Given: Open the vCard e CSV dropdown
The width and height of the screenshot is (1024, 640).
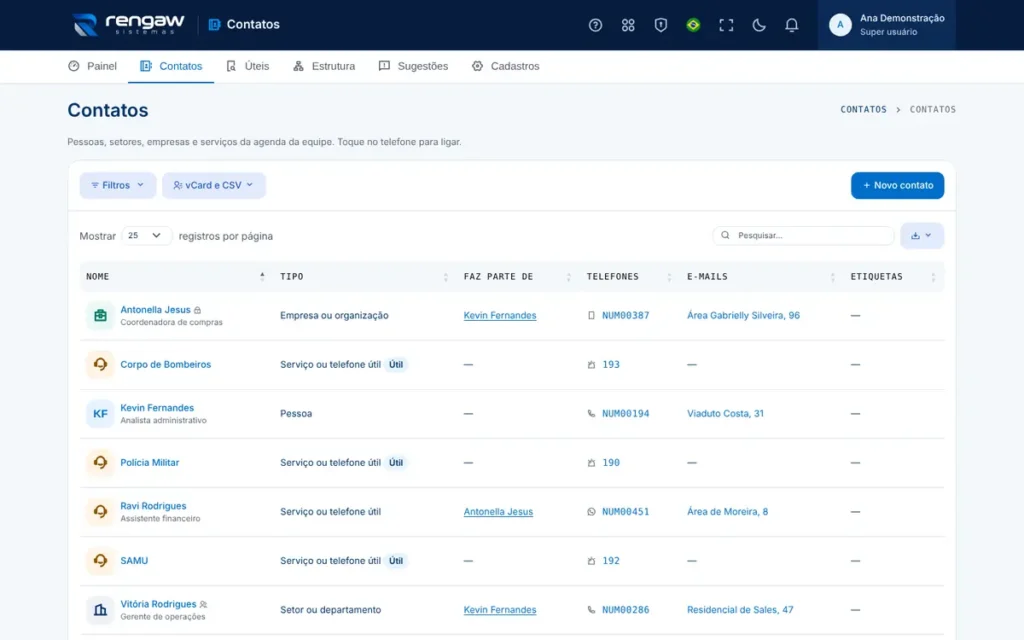Looking at the screenshot, I should (x=214, y=185).
